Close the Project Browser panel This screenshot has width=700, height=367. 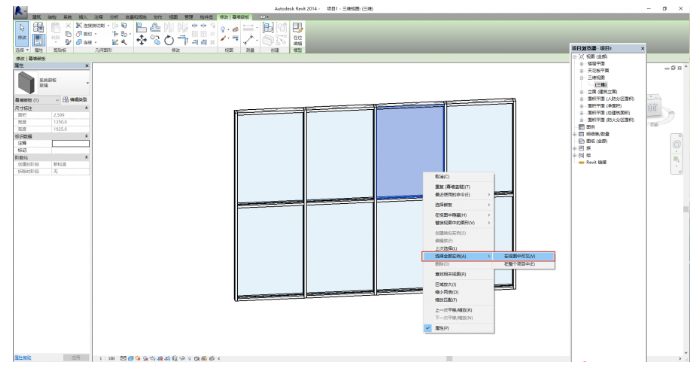click(x=642, y=48)
